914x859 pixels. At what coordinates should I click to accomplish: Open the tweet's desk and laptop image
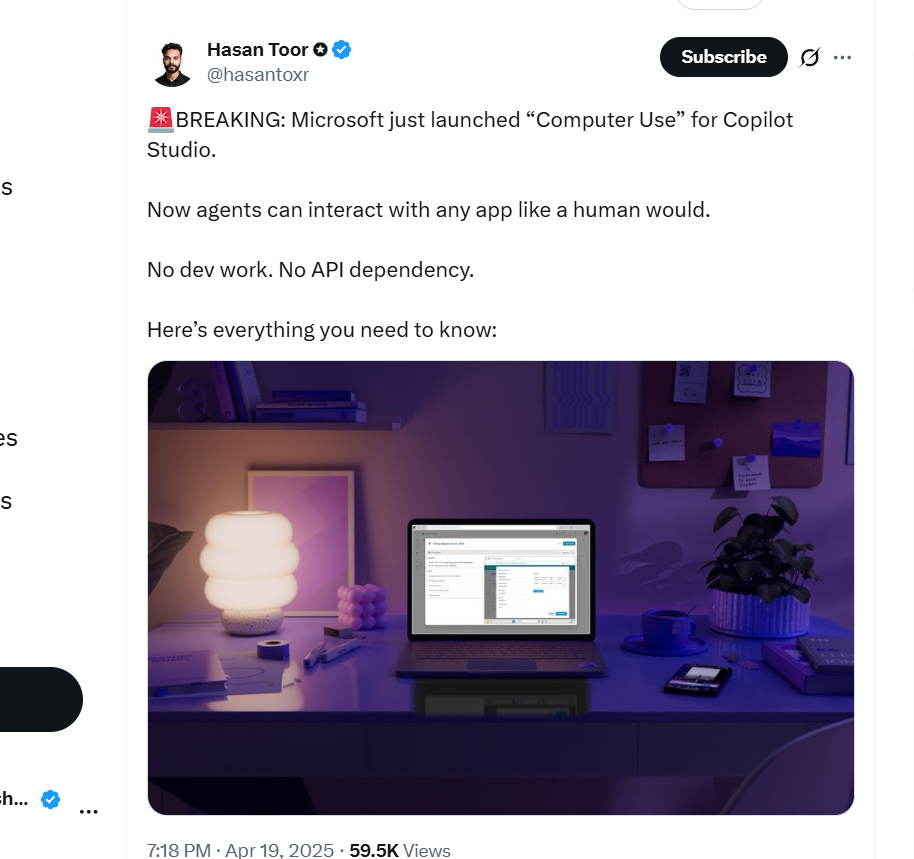[x=500, y=588]
